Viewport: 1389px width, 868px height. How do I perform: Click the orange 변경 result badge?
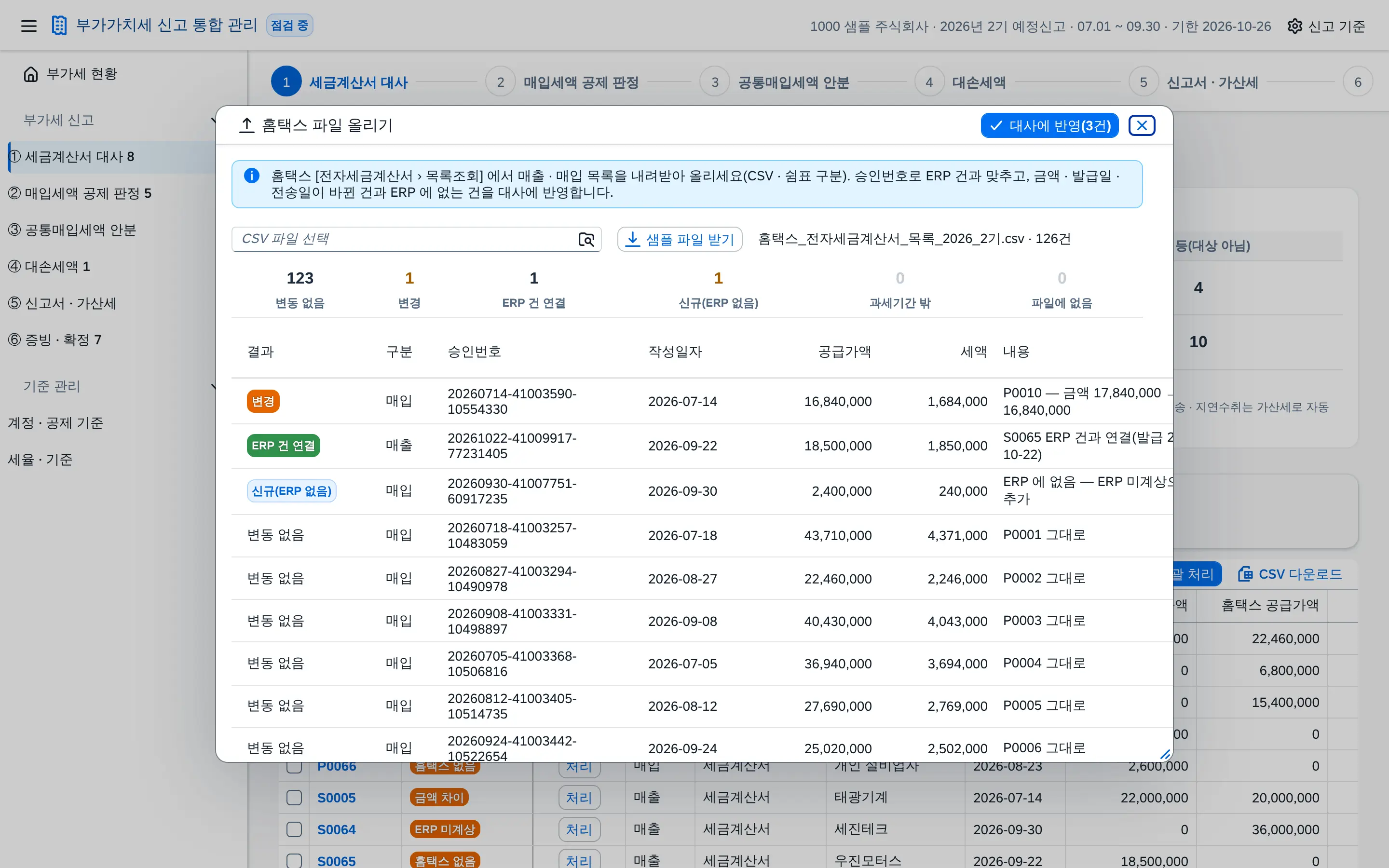tap(263, 401)
